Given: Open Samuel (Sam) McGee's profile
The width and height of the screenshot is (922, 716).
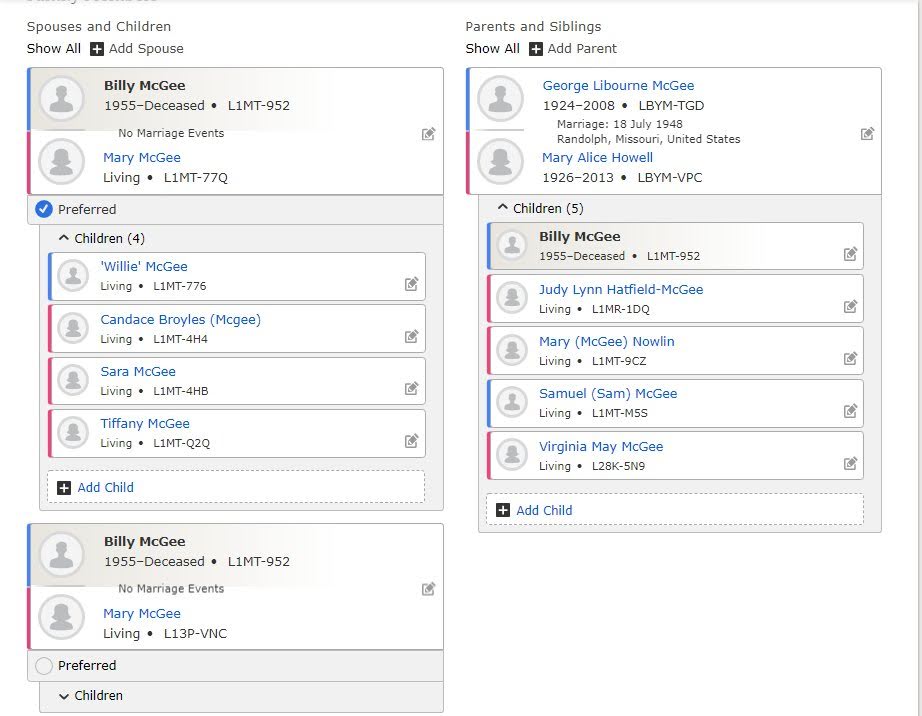Looking at the screenshot, I should (608, 394).
